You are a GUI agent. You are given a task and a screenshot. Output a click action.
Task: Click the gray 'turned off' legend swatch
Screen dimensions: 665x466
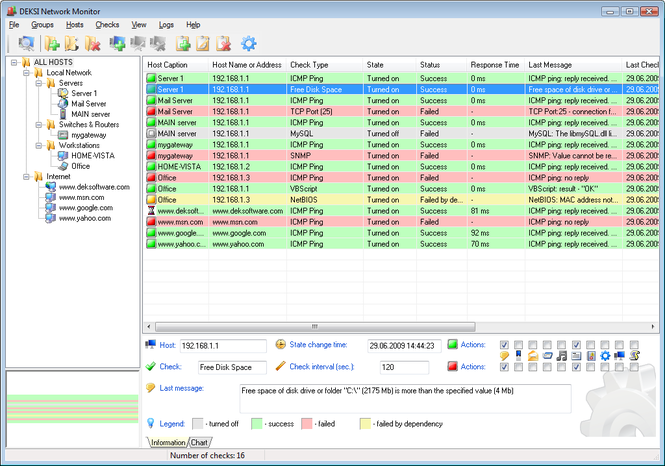(198, 424)
